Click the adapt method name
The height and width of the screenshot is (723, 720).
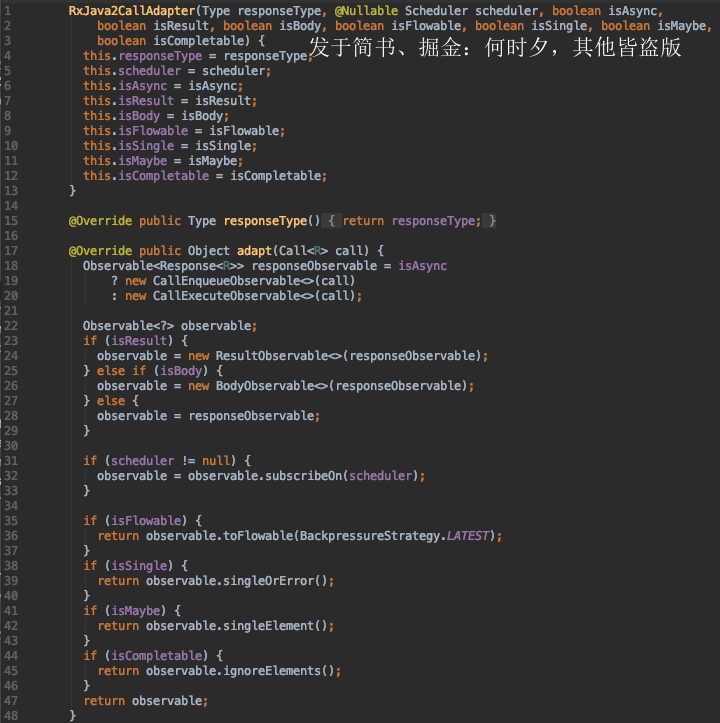tap(257, 250)
